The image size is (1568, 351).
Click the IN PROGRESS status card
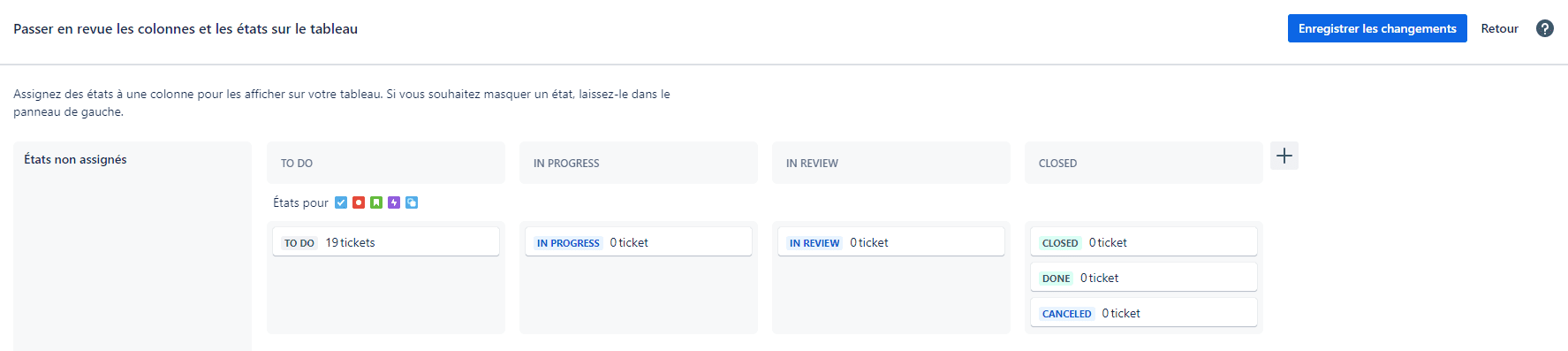click(x=639, y=242)
